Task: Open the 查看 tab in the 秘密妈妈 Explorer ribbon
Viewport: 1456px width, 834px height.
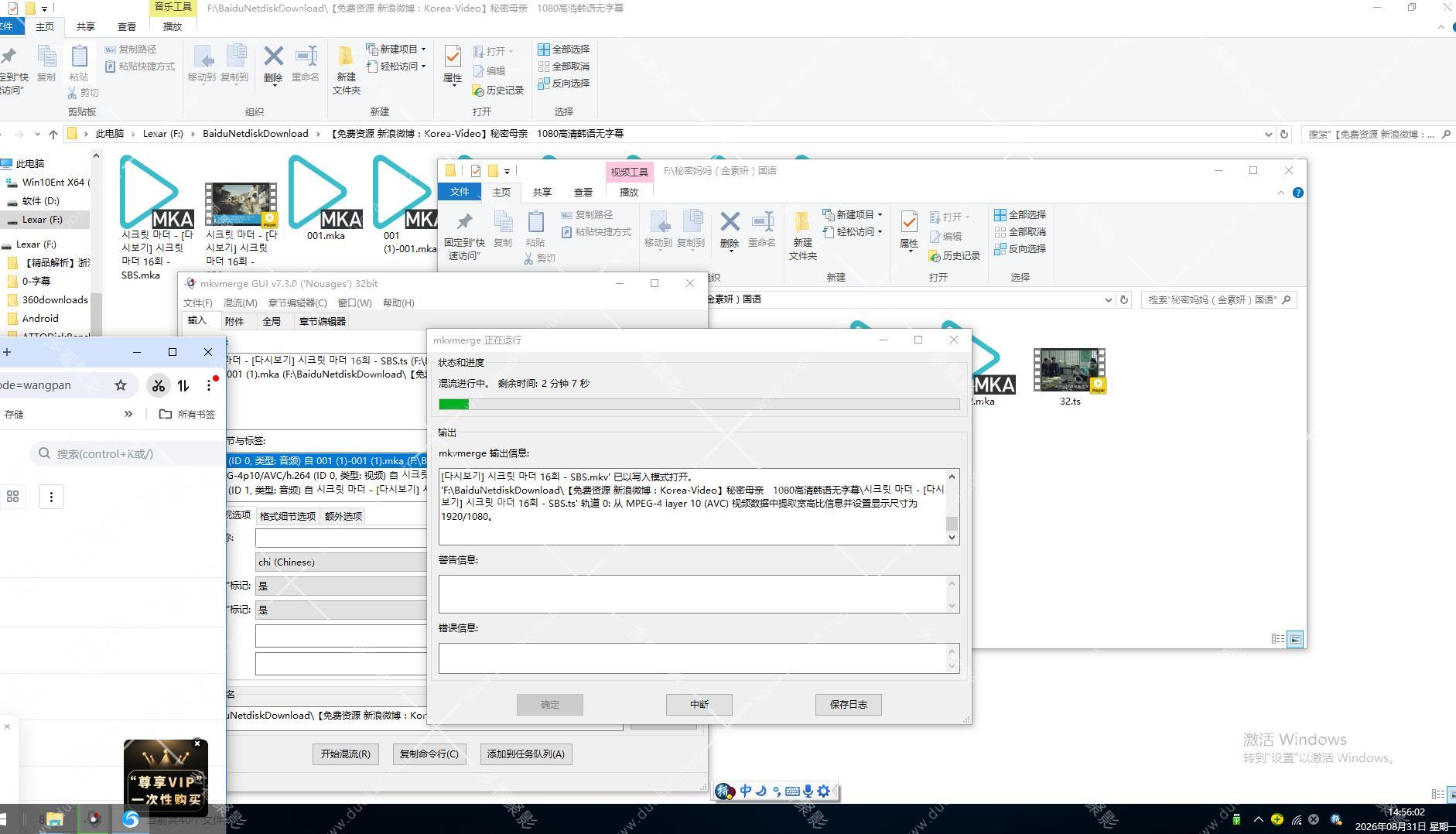Action: click(583, 192)
